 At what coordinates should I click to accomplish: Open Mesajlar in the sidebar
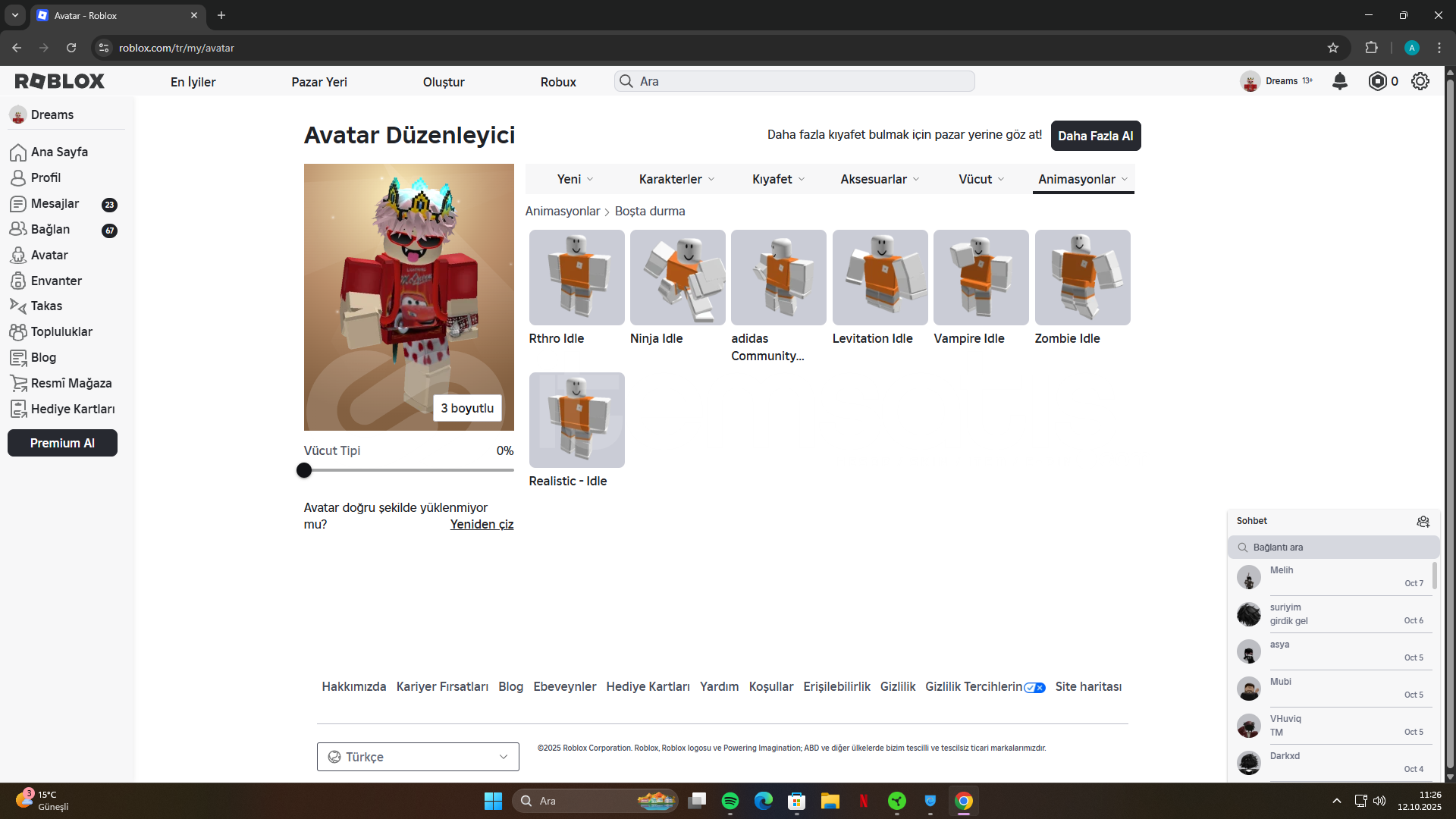tap(55, 203)
